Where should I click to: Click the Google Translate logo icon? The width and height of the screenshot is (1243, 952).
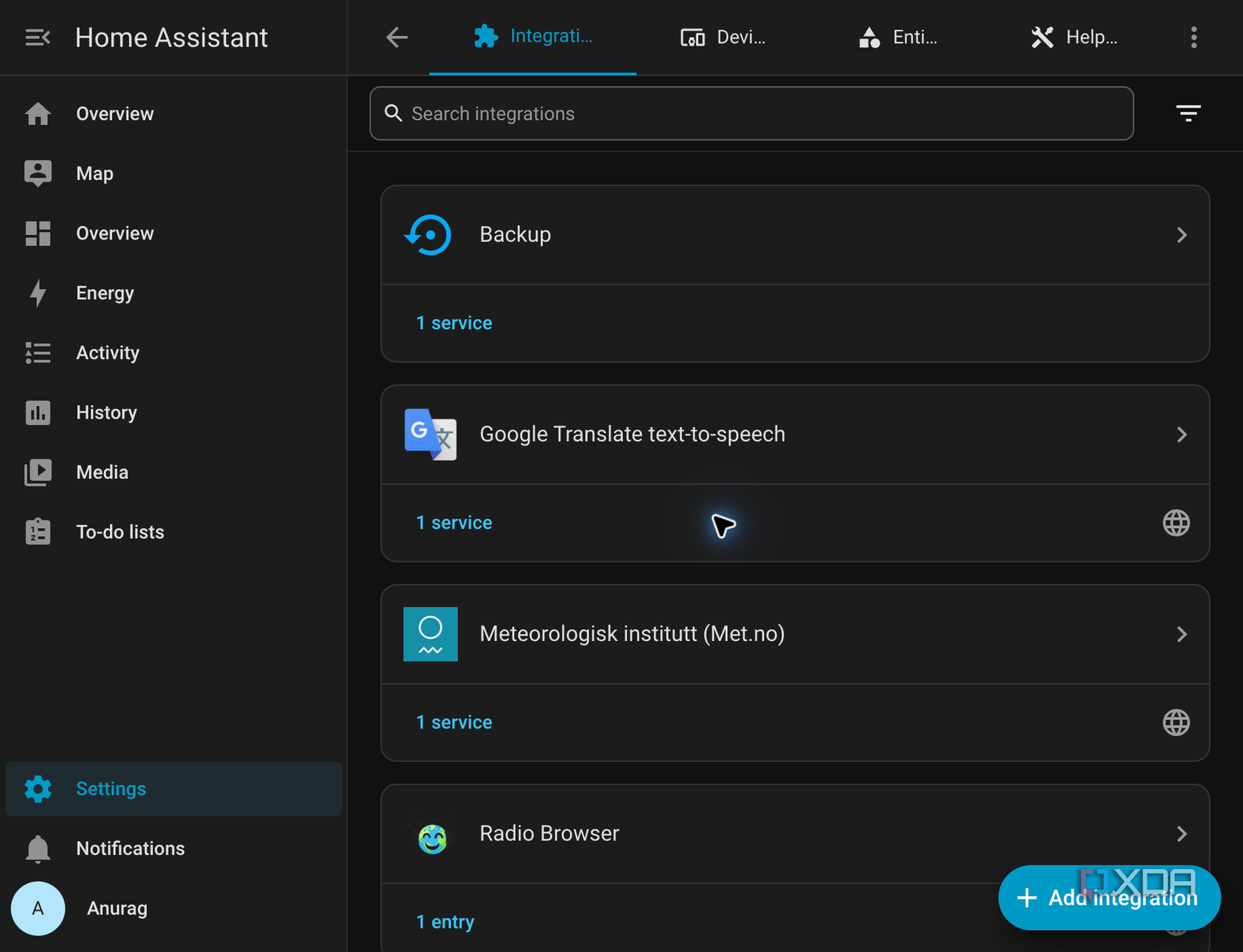430,435
